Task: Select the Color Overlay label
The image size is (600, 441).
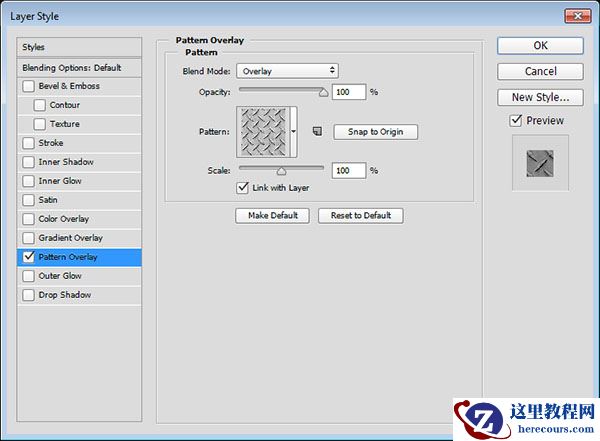Action: click(64, 219)
